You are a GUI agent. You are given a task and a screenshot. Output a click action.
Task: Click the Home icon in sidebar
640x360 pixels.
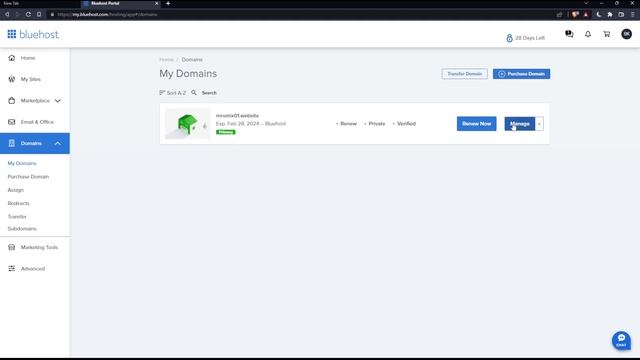(11, 58)
